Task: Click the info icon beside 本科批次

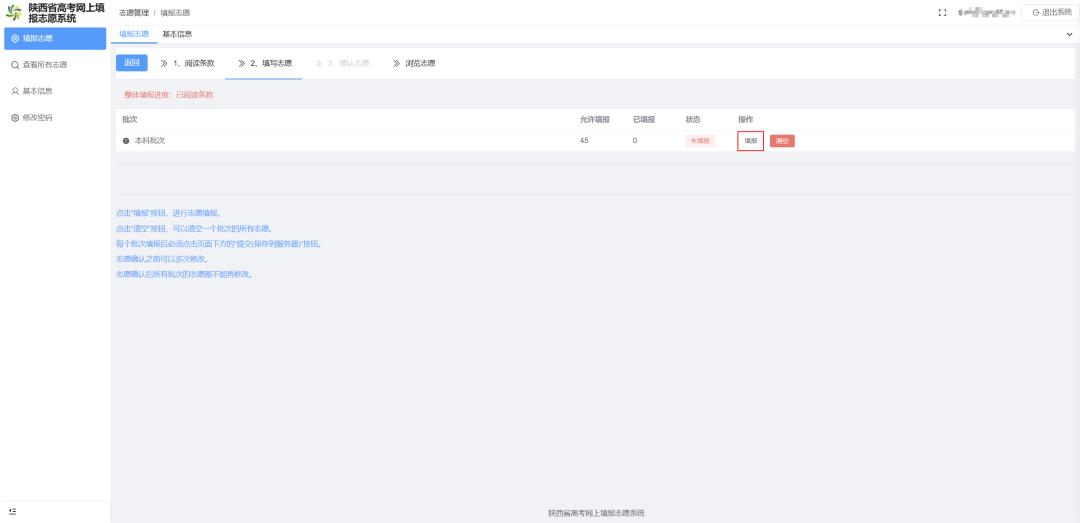Action: coord(126,141)
